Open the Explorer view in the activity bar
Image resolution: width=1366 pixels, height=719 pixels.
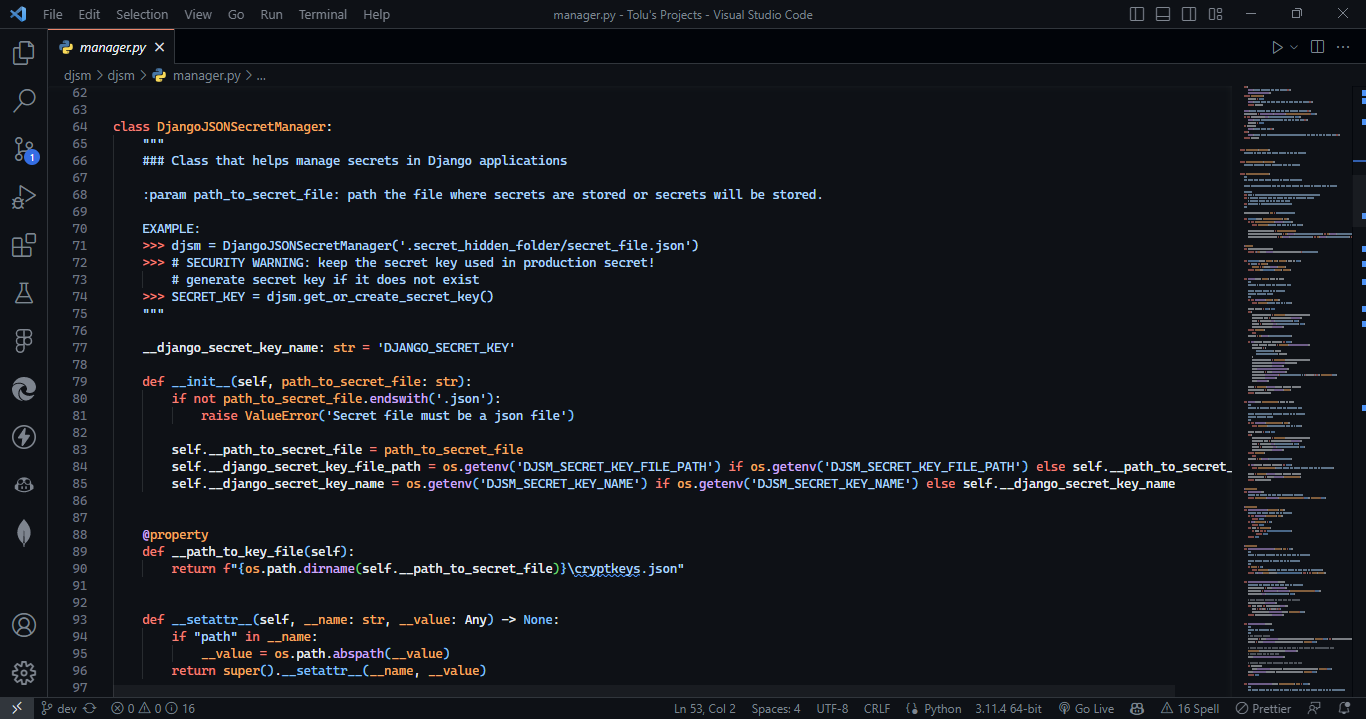[24, 53]
